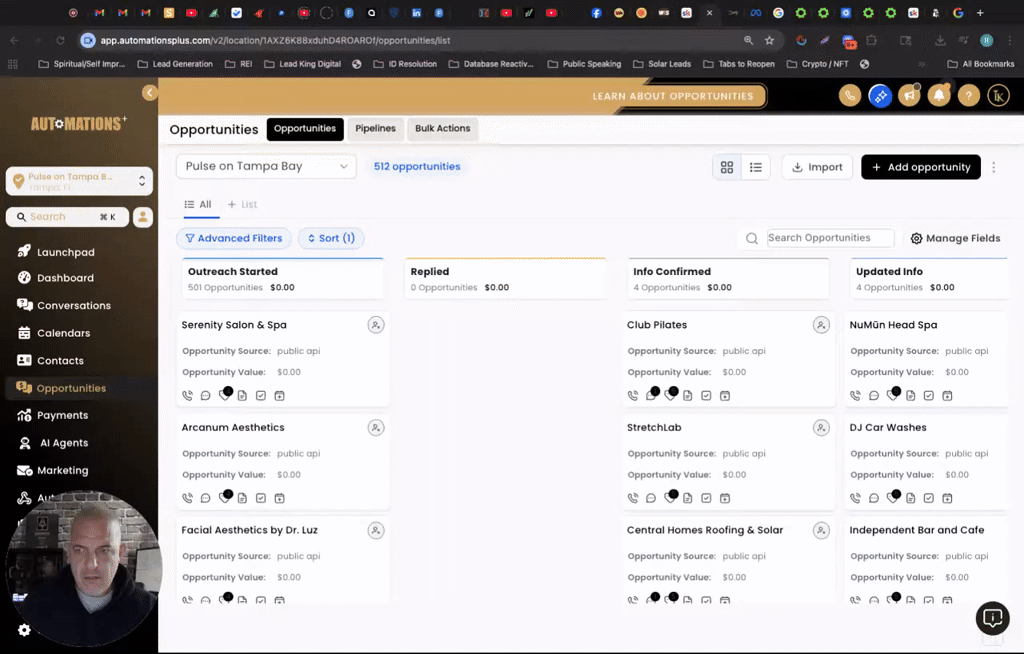Screen dimensions: 1024x654
Task: Click the Import button
Action: [x=817, y=167]
